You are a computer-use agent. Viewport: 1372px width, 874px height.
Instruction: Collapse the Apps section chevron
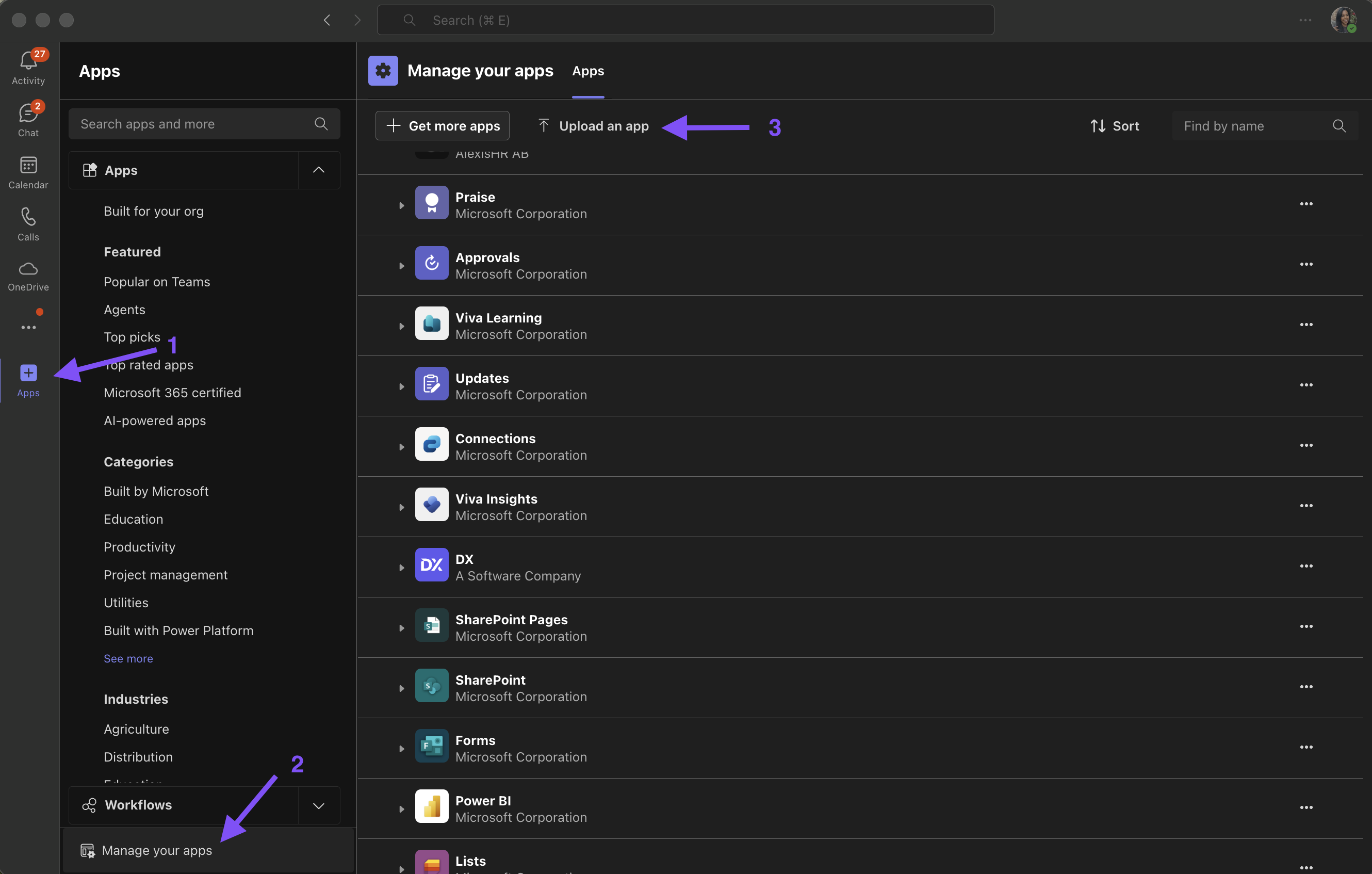click(x=319, y=170)
